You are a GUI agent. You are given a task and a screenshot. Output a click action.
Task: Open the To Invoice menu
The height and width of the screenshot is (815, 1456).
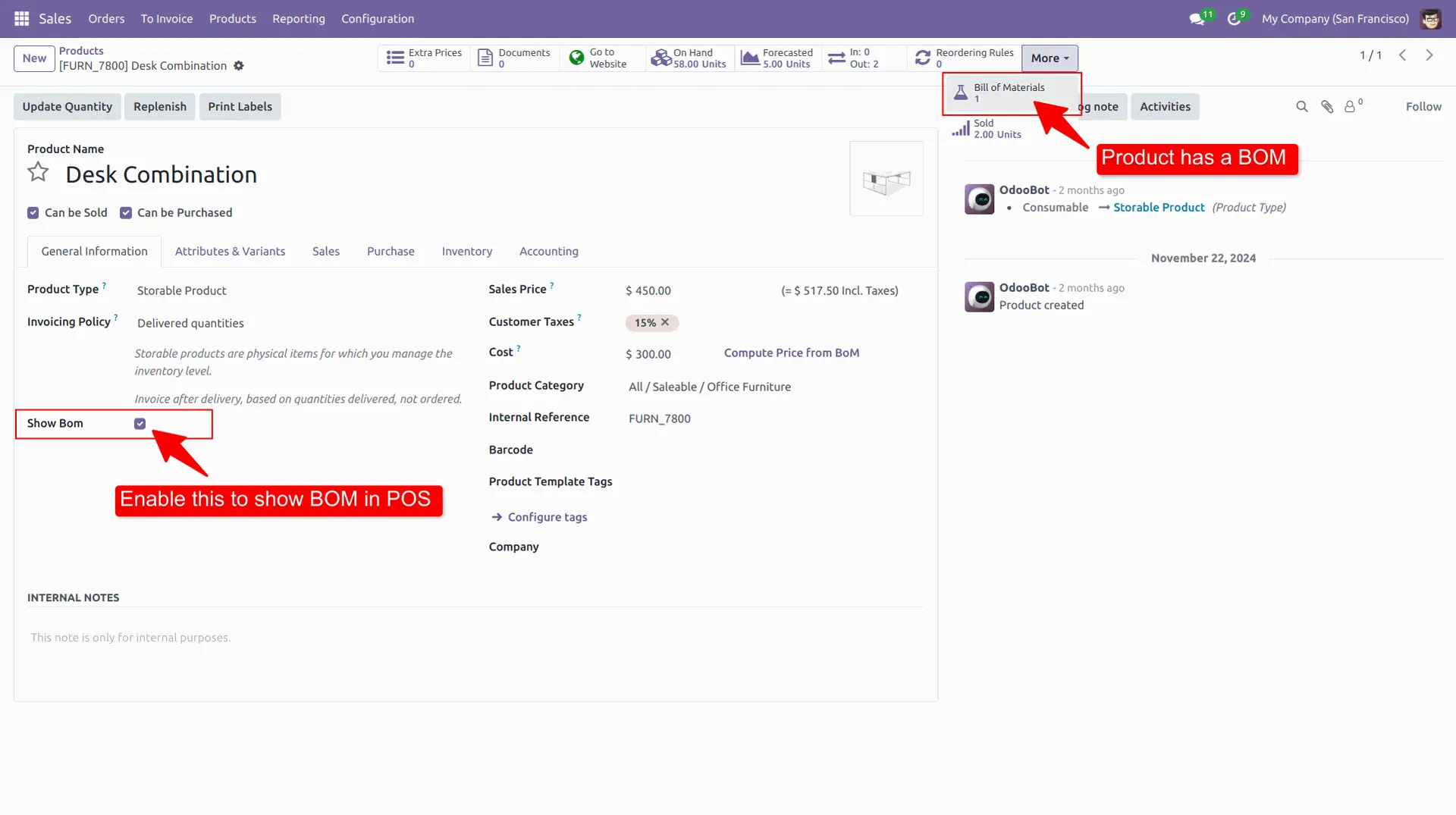coord(167,19)
